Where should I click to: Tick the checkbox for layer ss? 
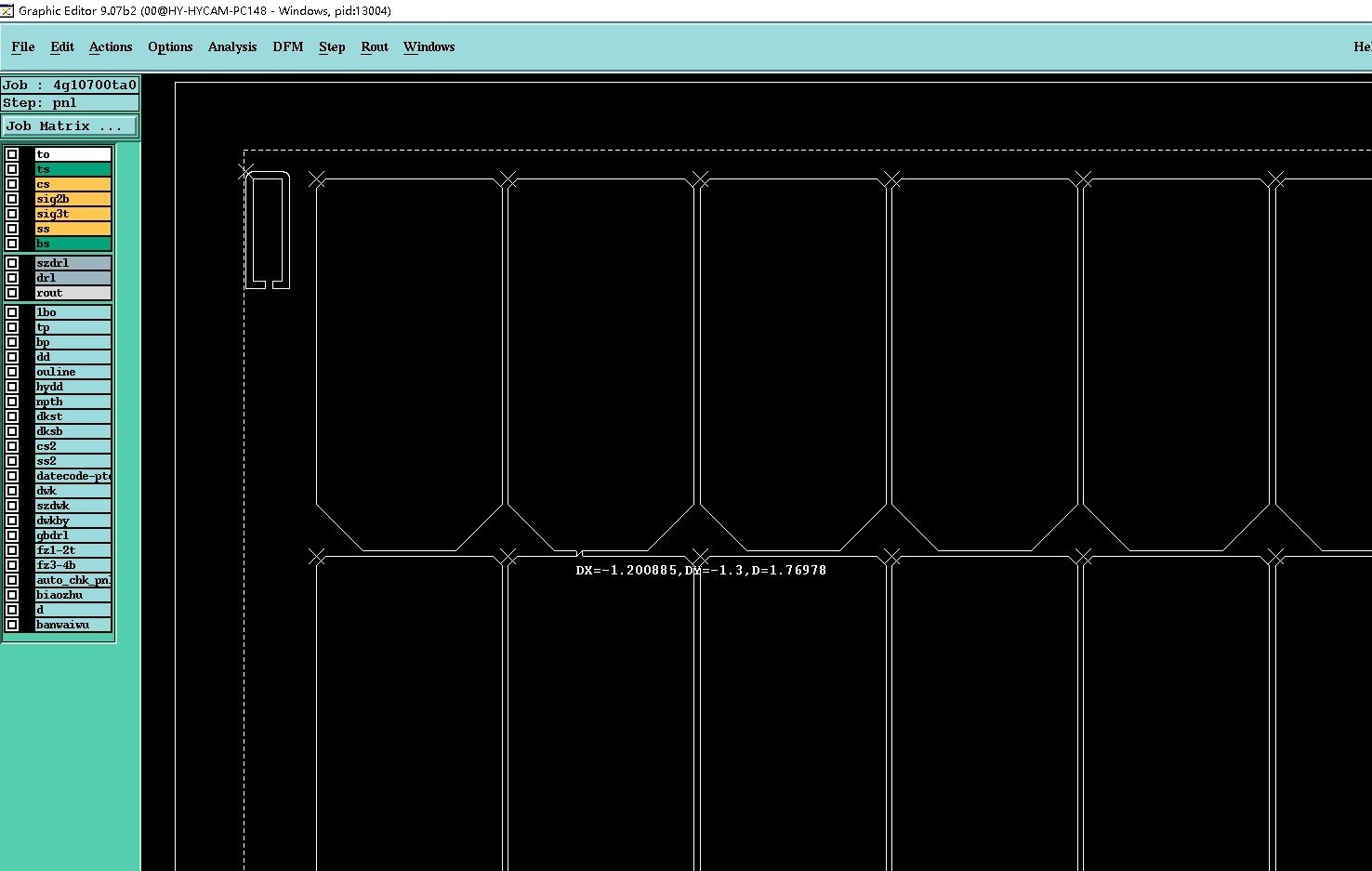pos(12,229)
